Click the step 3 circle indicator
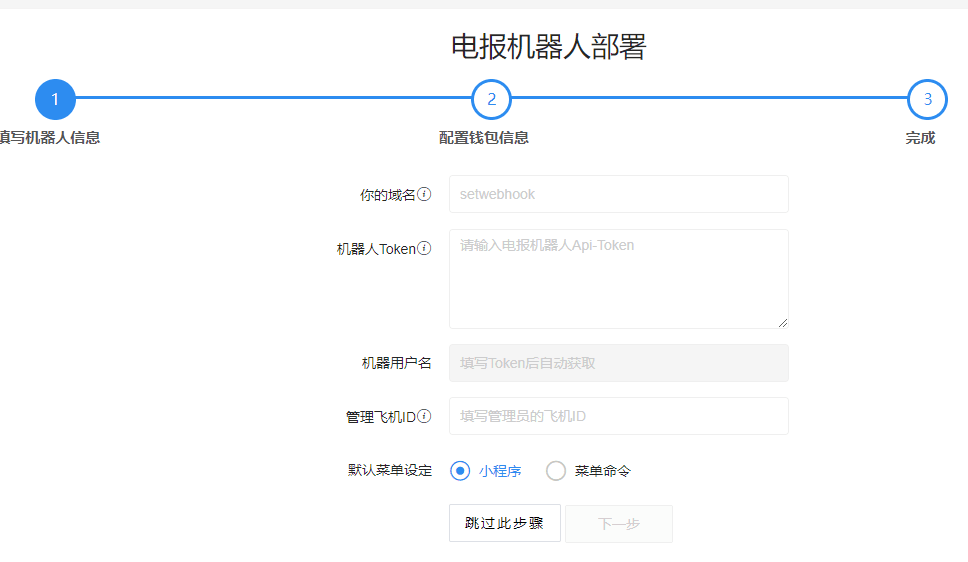This screenshot has width=968, height=562. pyautogui.click(x=927, y=99)
